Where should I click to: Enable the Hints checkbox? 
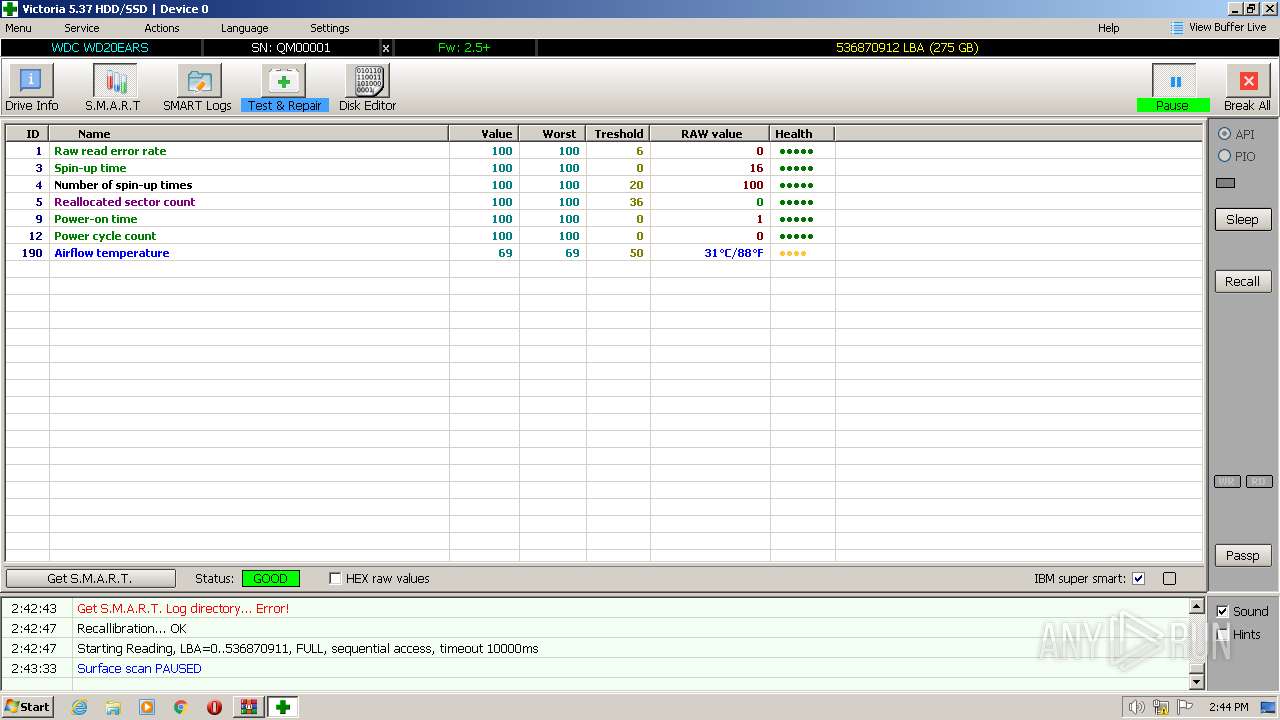pos(1222,634)
